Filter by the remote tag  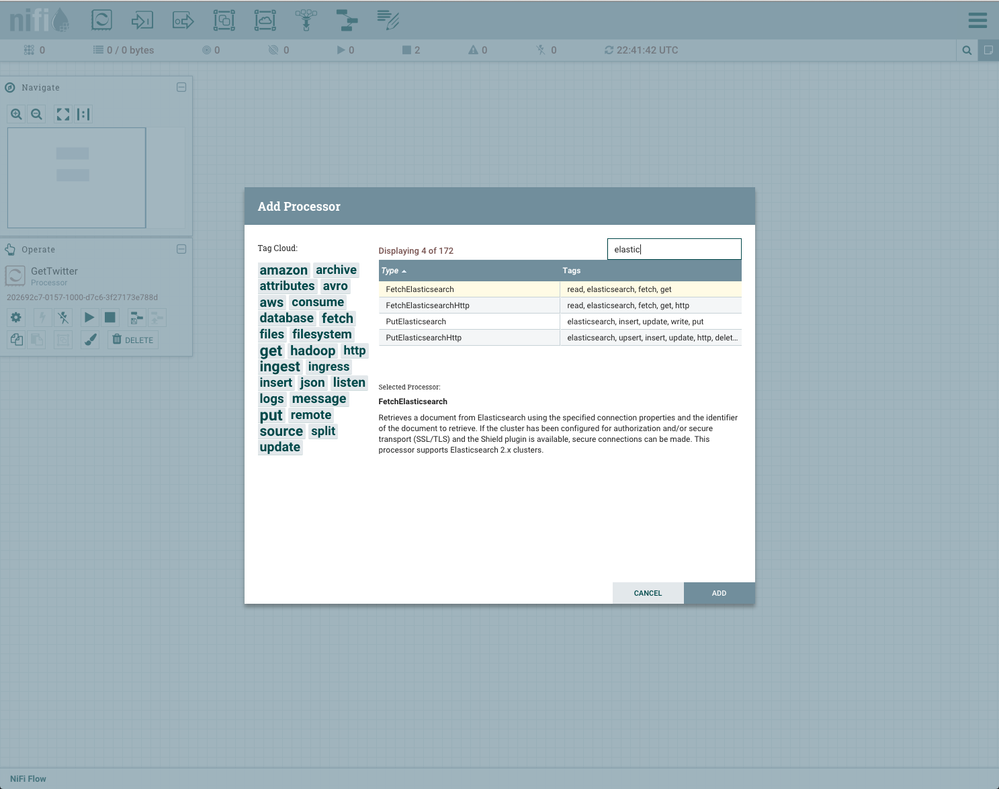(x=311, y=415)
